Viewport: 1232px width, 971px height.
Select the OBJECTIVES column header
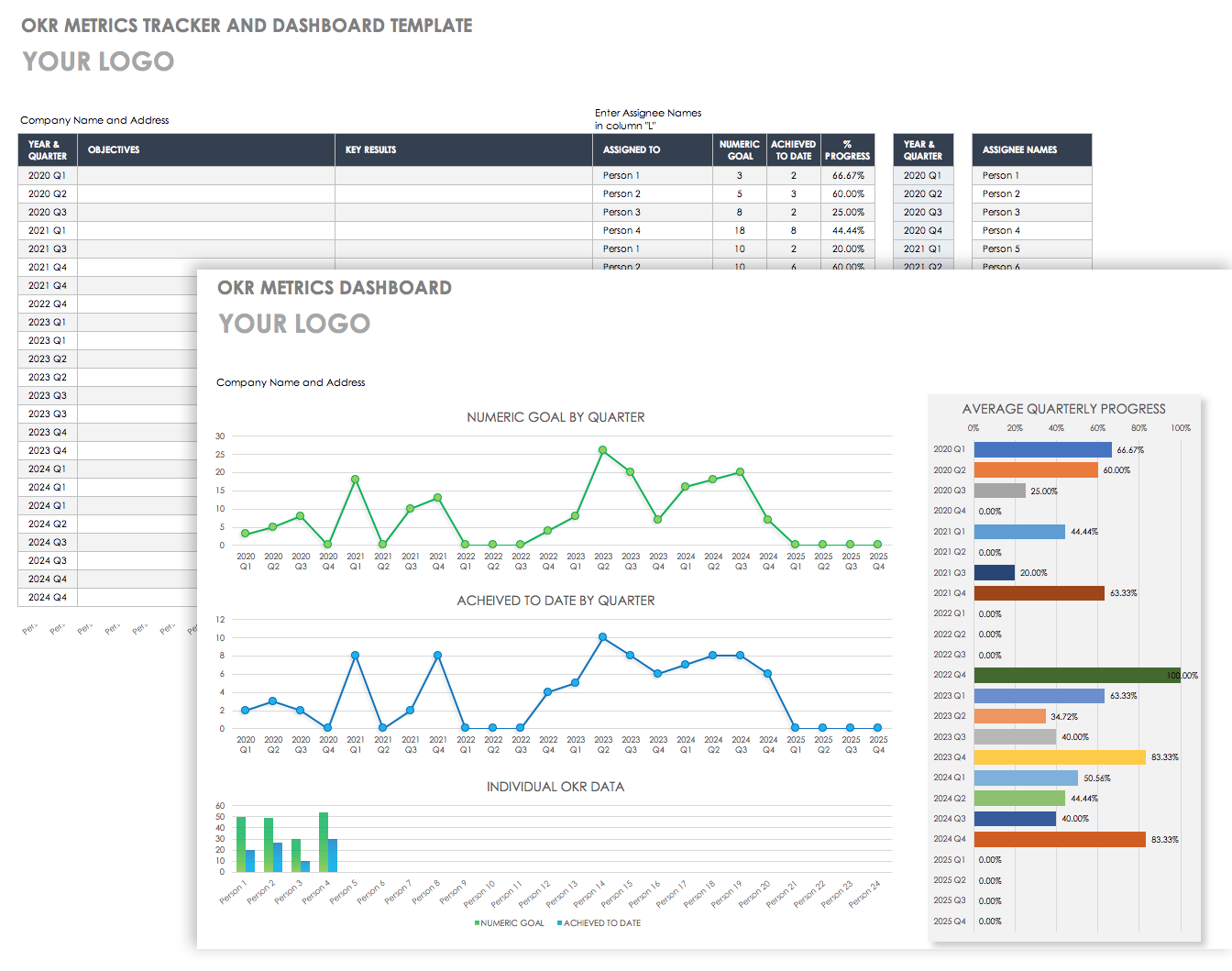206,149
